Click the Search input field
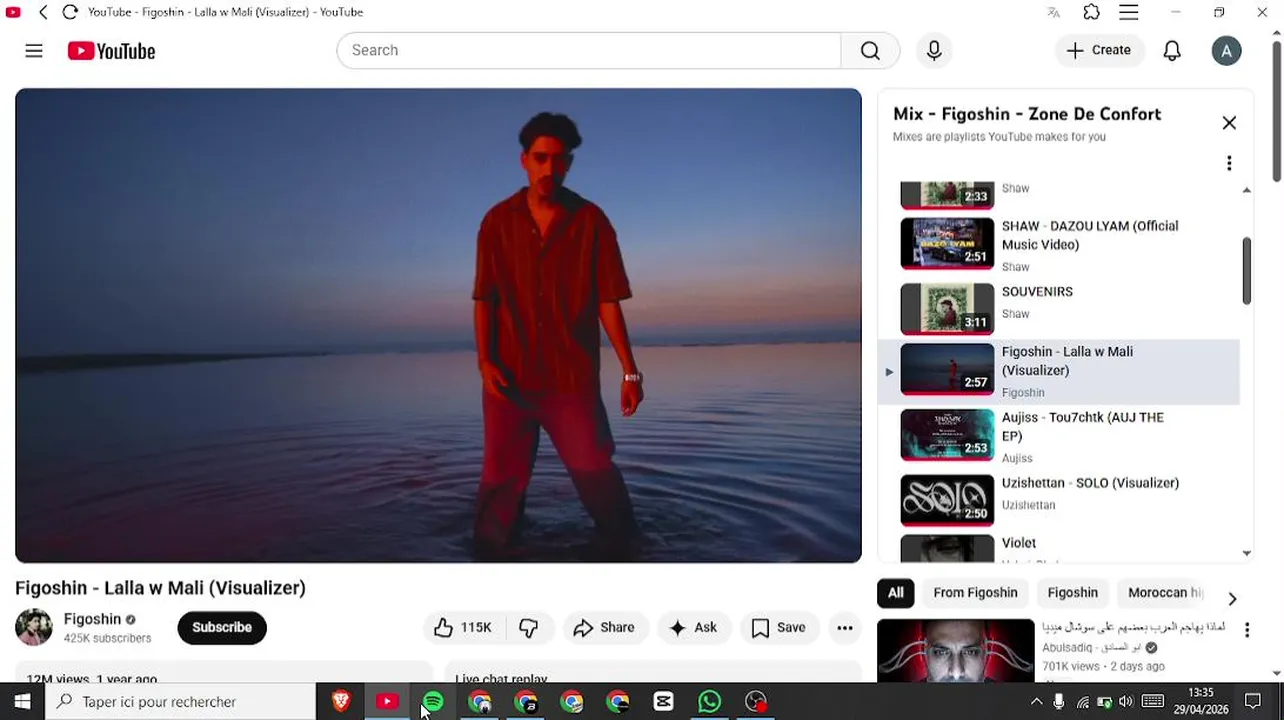This screenshot has height=720, width=1284. click(589, 50)
